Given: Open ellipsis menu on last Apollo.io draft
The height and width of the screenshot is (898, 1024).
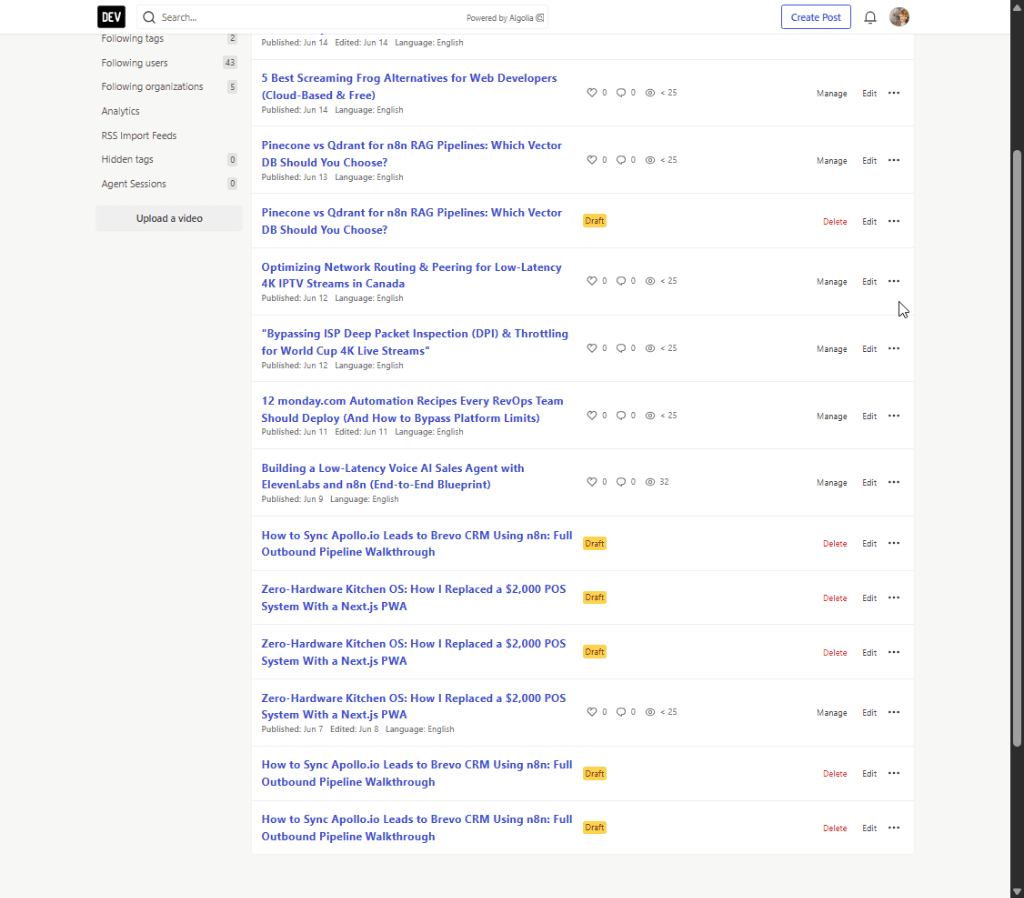Looking at the screenshot, I should tap(894, 827).
